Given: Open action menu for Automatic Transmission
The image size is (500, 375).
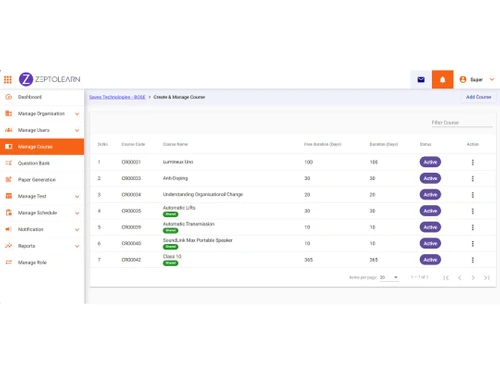Looking at the screenshot, I should [x=473, y=227].
